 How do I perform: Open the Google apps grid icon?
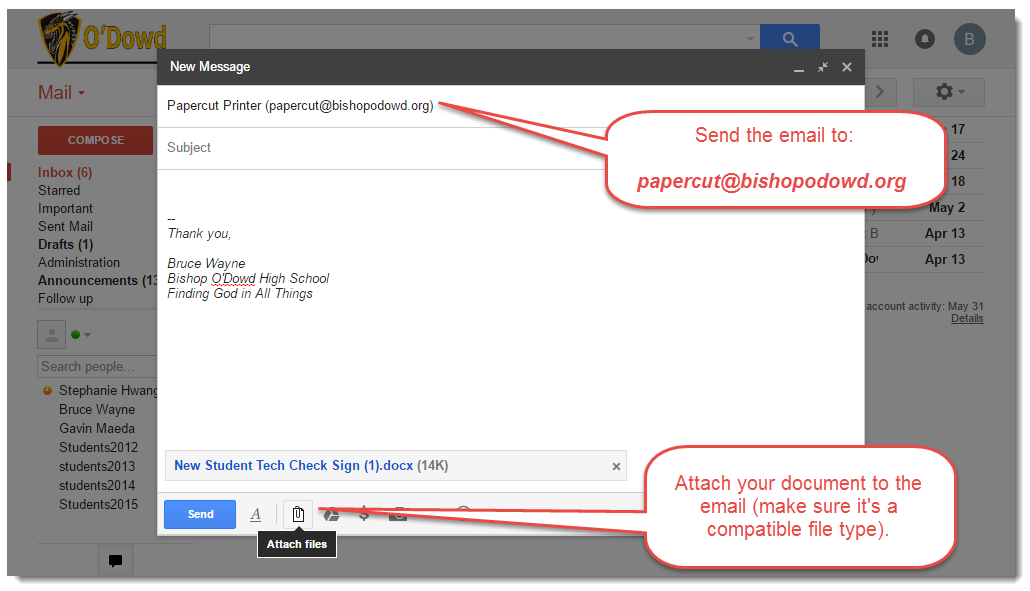(880, 39)
